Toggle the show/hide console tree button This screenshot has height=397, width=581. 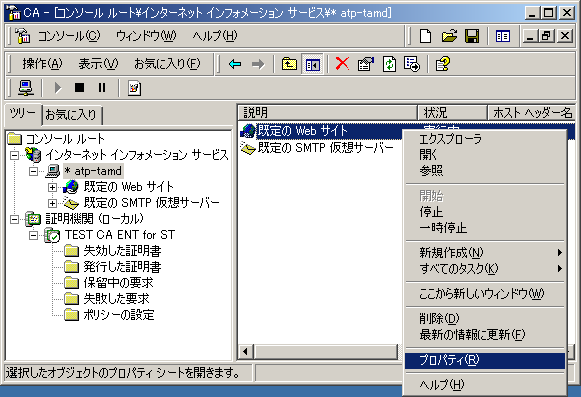point(312,64)
